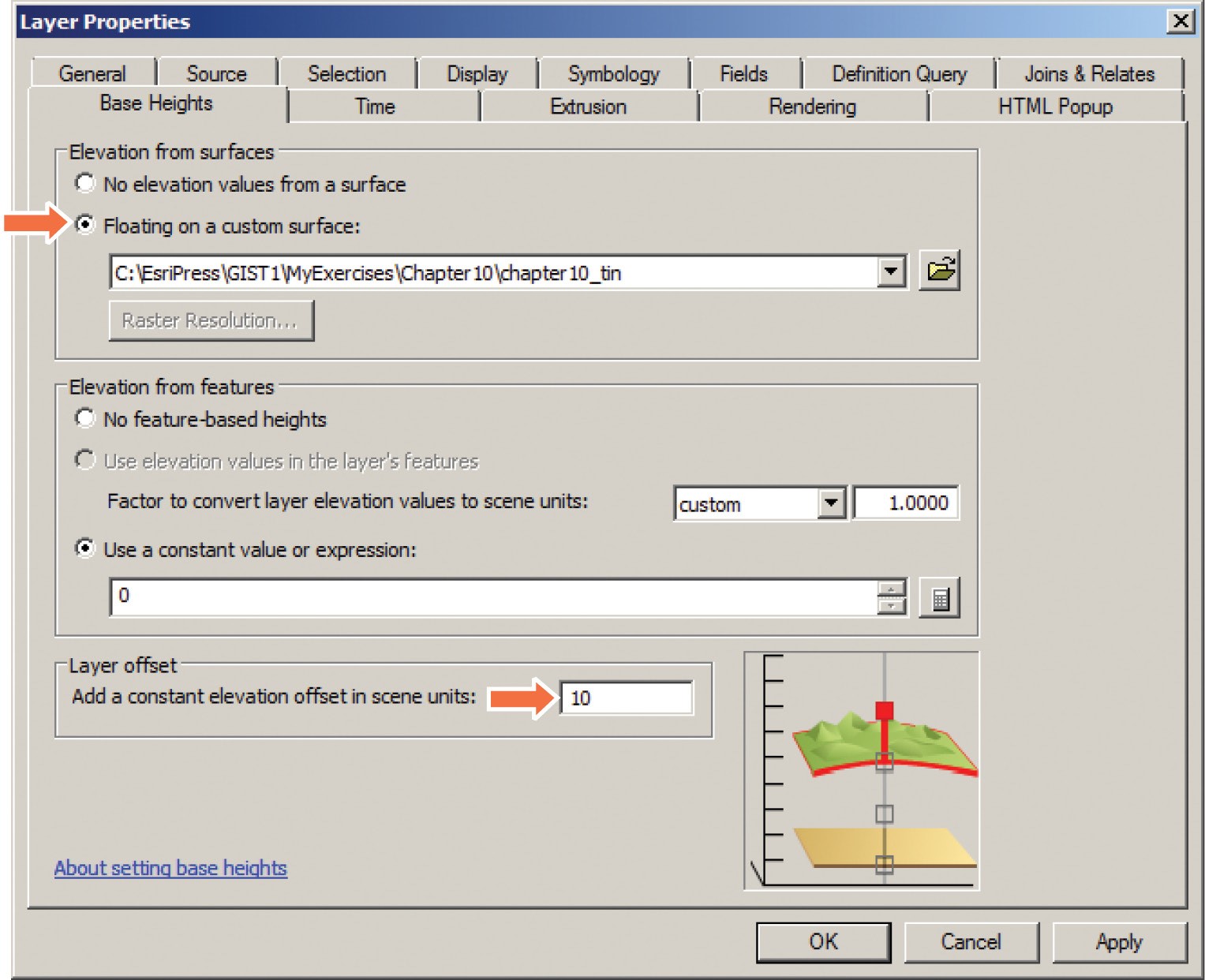Viewport: 1205px width, 980px height.
Task: Close the Layer Properties dialog
Action: pyautogui.click(x=1180, y=21)
